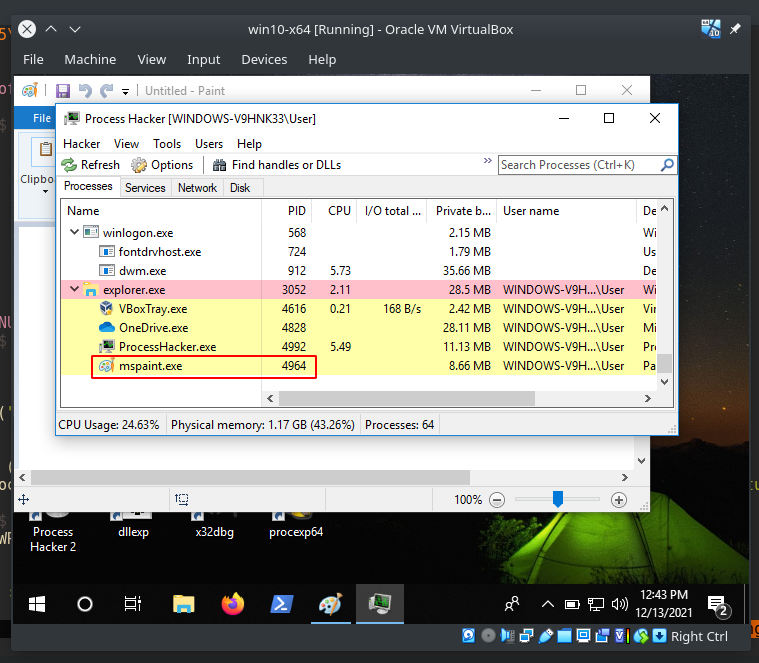Select the fontdrvhost.exe process
This screenshot has height=663, width=759.
pos(358,252)
